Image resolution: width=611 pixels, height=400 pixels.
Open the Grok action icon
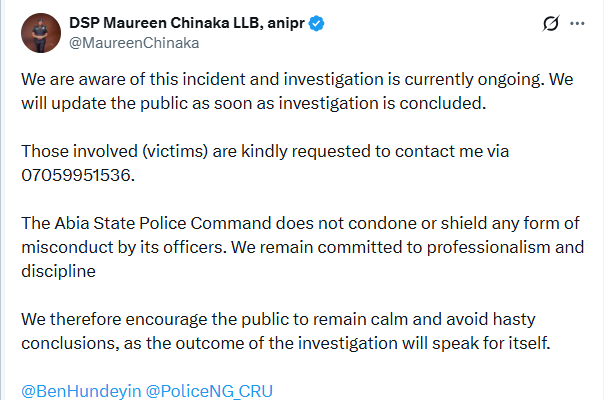(548, 23)
